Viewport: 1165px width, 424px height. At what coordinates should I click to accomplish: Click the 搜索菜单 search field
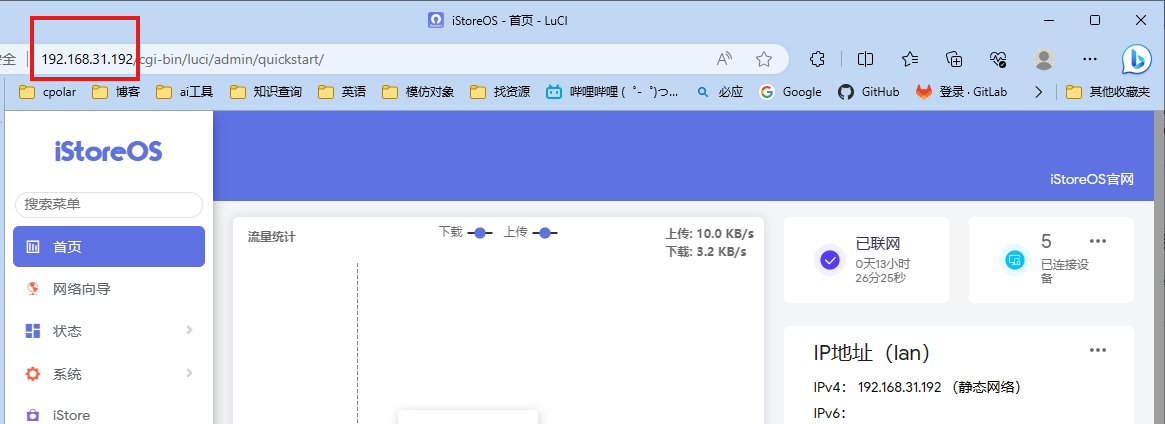click(x=108, y=204)
